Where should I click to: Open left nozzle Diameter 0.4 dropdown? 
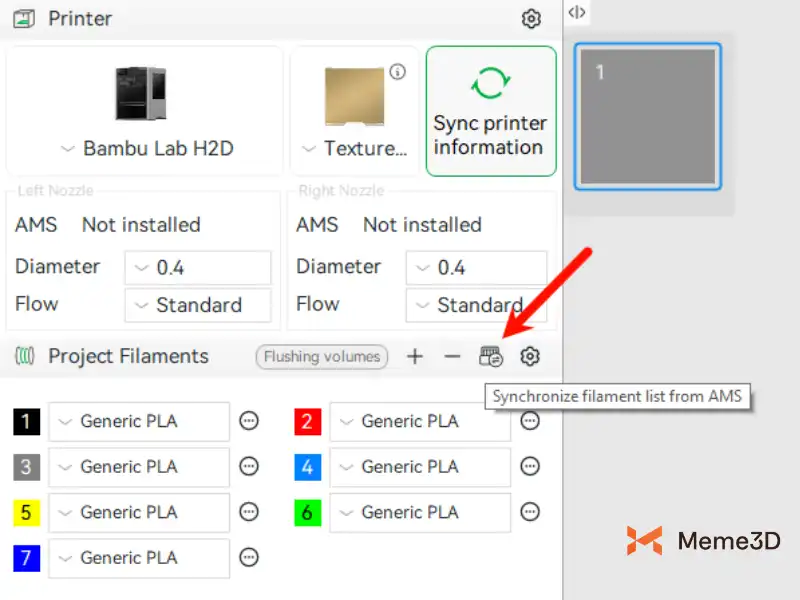click(x=198, y=268)
